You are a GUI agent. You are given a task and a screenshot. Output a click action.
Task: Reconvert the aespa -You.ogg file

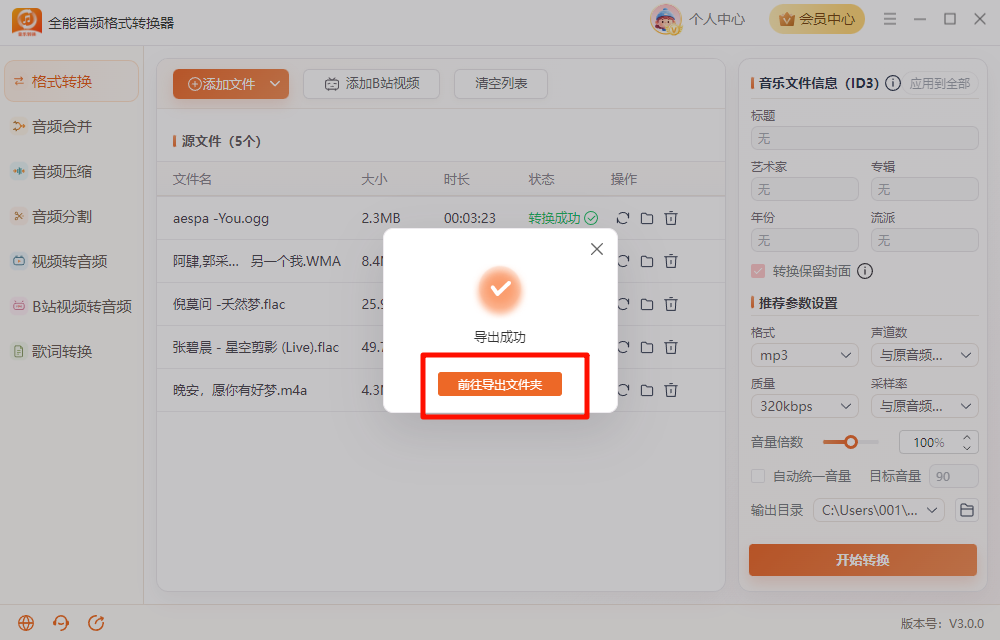point(623,218)
